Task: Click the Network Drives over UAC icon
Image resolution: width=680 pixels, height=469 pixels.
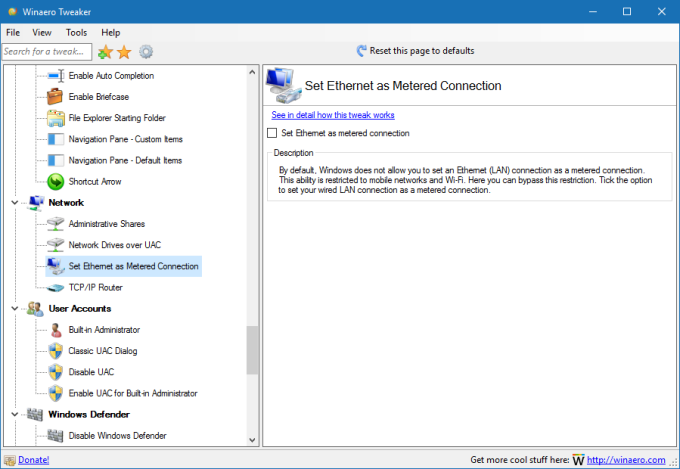Action: click(x=56, y=245)
